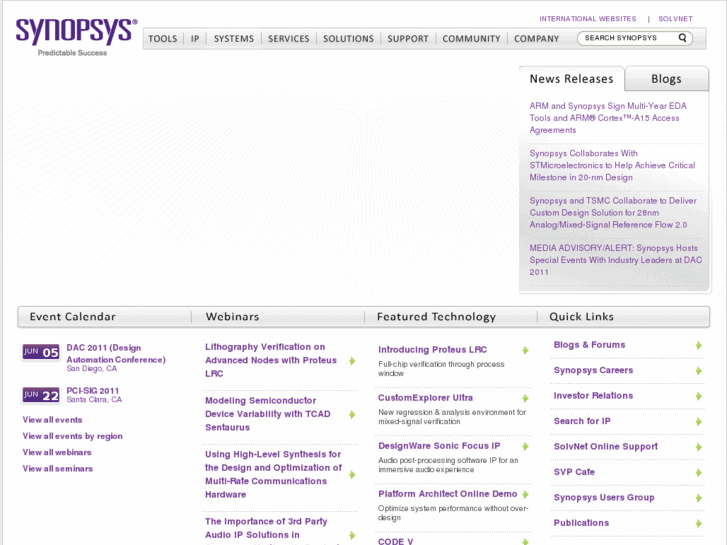727x545 pixels.
Task: Click in the Search Synopsys field
Action: tap(628, 38)
